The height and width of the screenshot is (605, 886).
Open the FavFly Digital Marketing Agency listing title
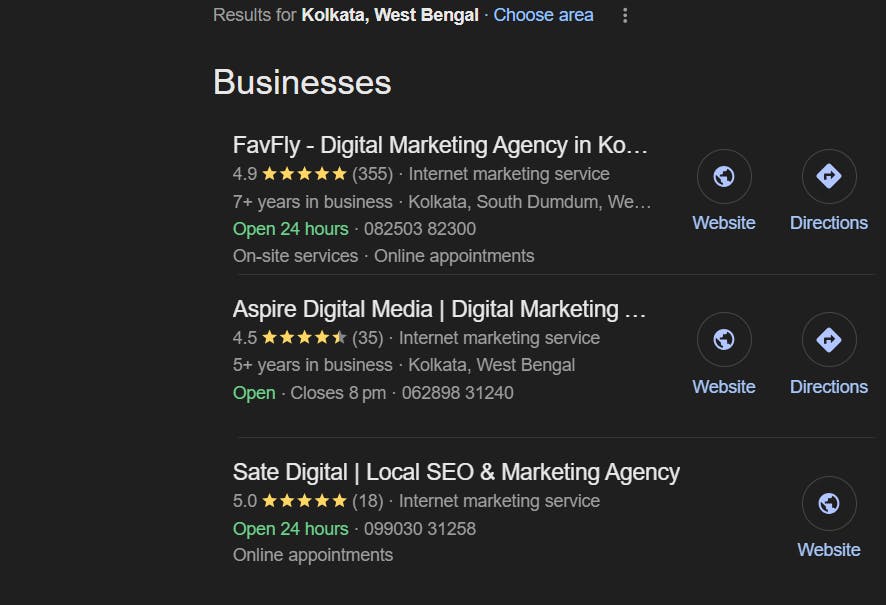(440, 145)
